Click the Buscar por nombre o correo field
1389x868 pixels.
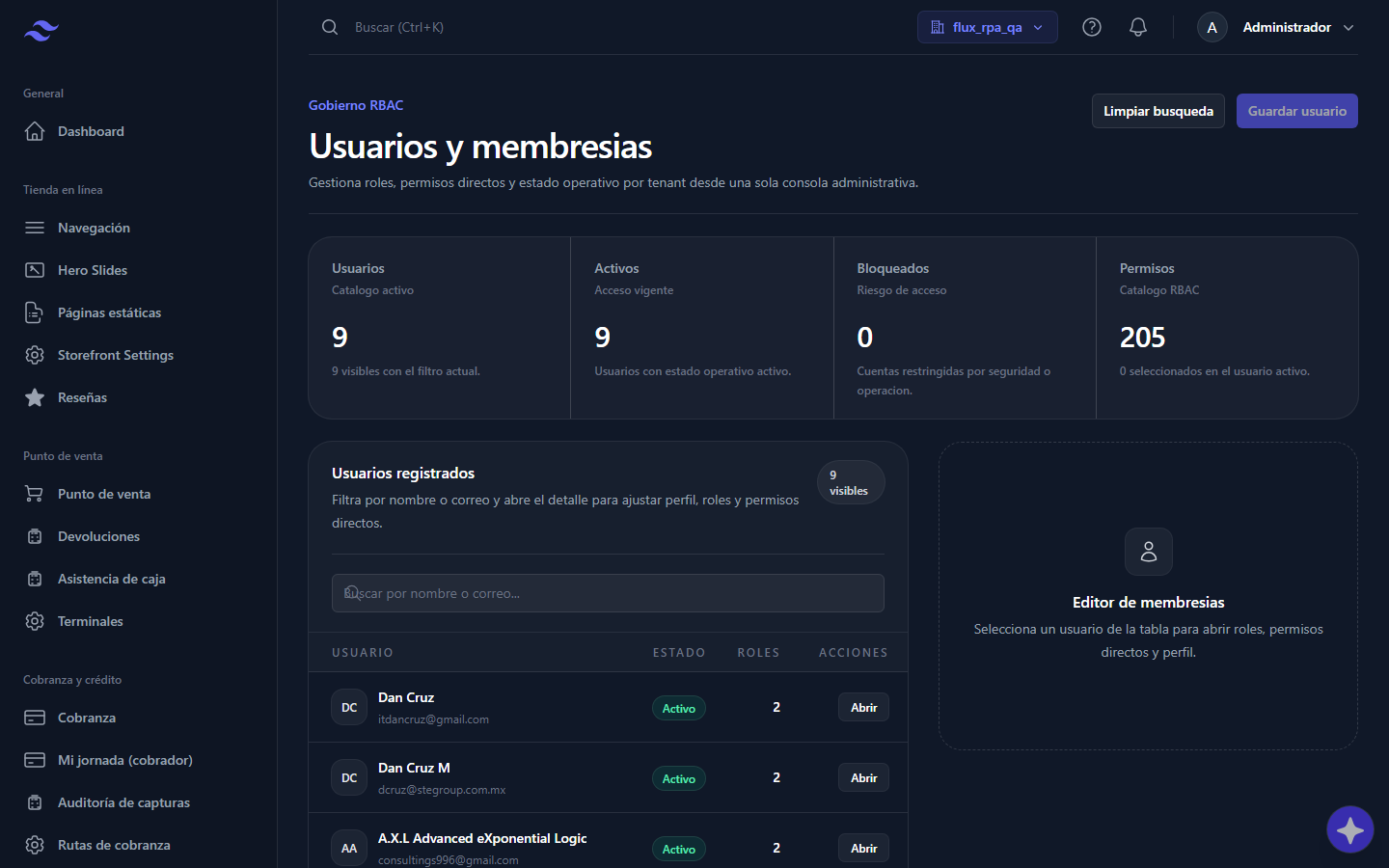[x=608, y=593]
